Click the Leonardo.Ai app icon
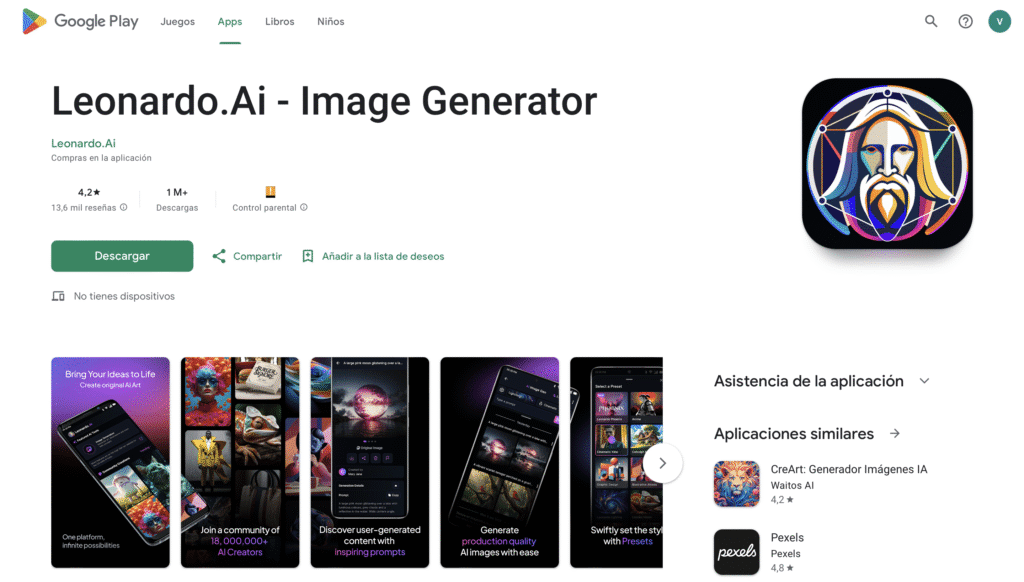Viewport: 1024px width, 582px height. (x=887, y=163)
